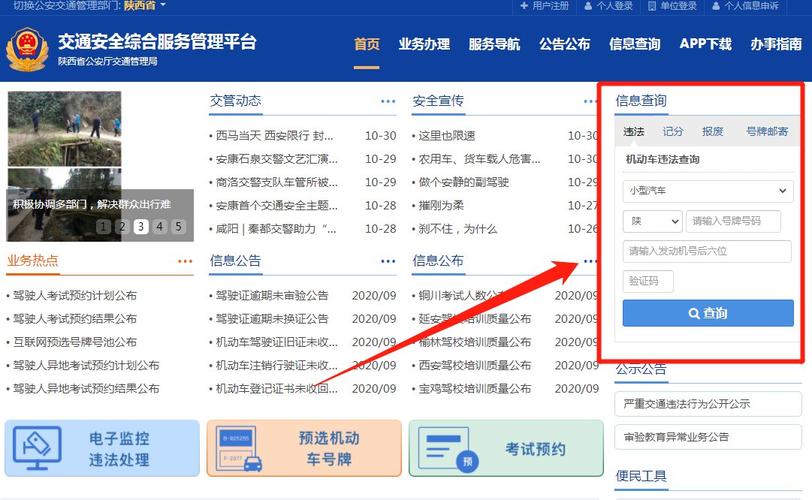
Task: Go to the 首页 nav item
Action: click(367, 45)
